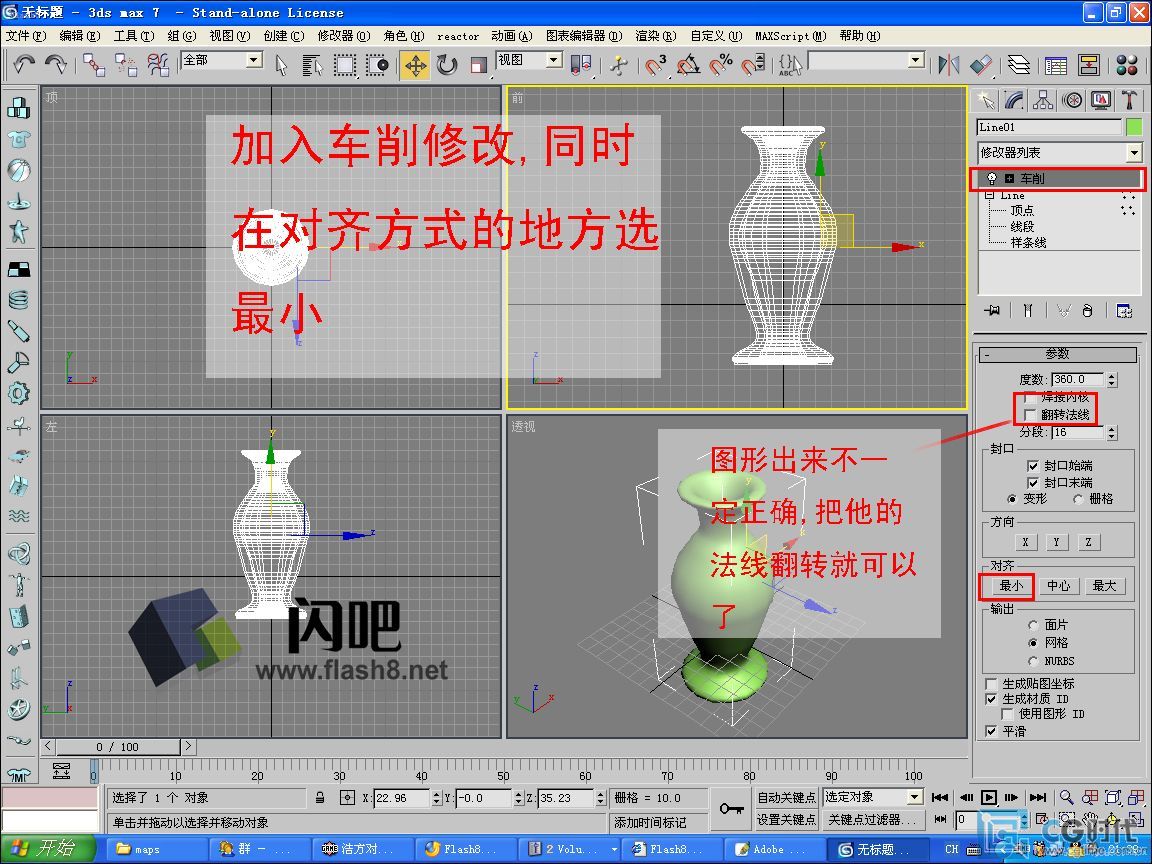The height and width of the screenshot is (864, 1152).
Task: Uncheck the 封口始端 (Cap Start) checkbox
Action: coord(1034,466)
